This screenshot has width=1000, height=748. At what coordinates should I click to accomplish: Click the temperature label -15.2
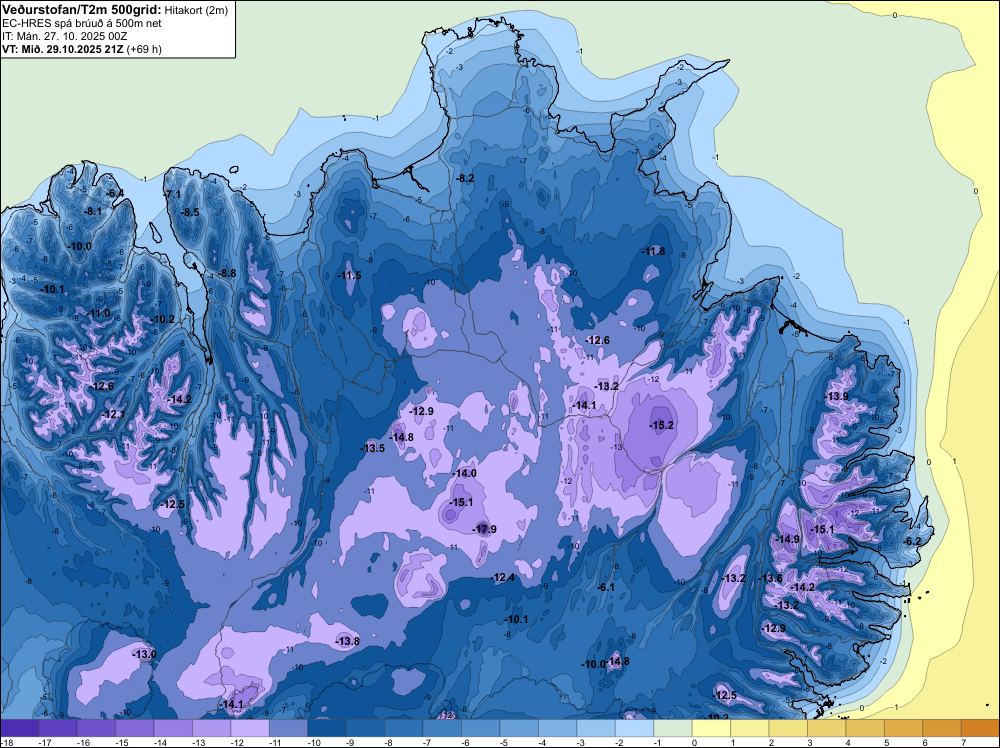click(661, 425)
